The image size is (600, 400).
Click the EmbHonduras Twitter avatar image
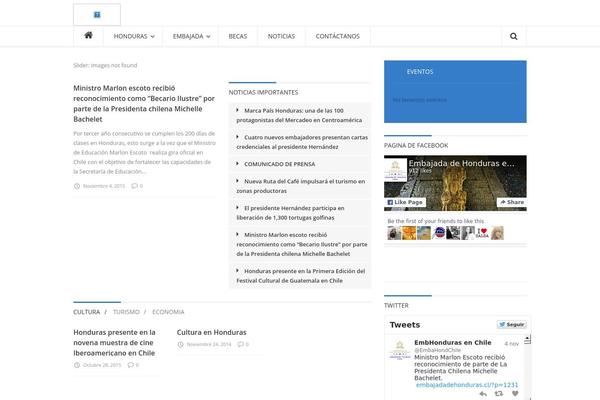coord(399,350)
